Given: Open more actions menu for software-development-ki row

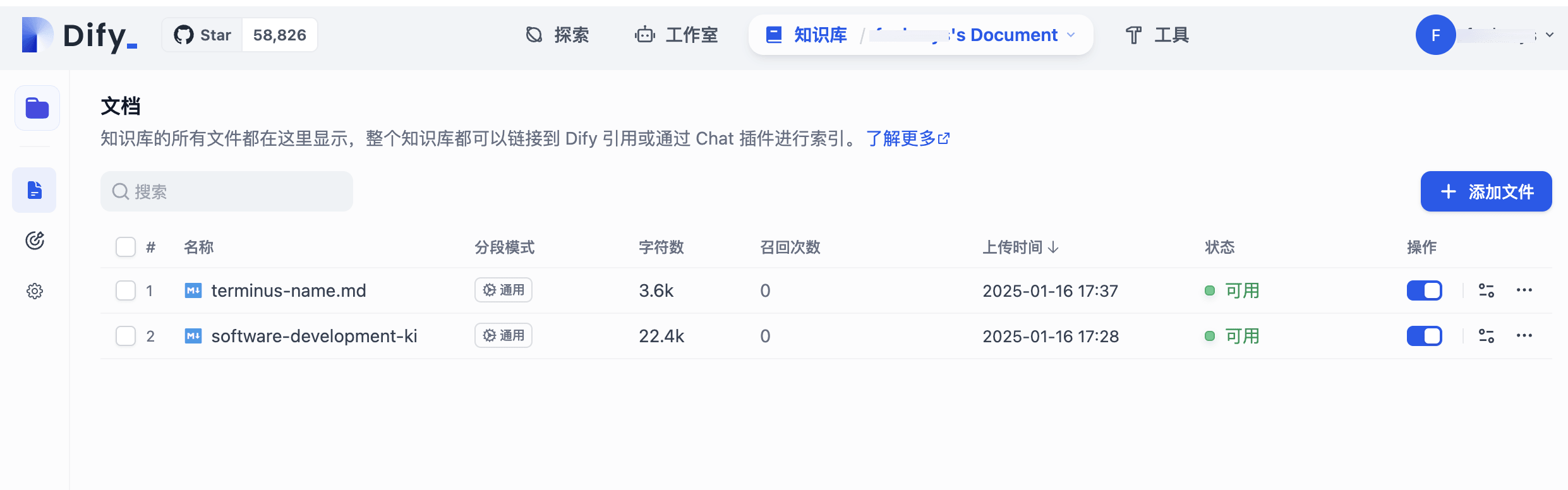Looking at the screenshot, I should [x=1524, y=336].
